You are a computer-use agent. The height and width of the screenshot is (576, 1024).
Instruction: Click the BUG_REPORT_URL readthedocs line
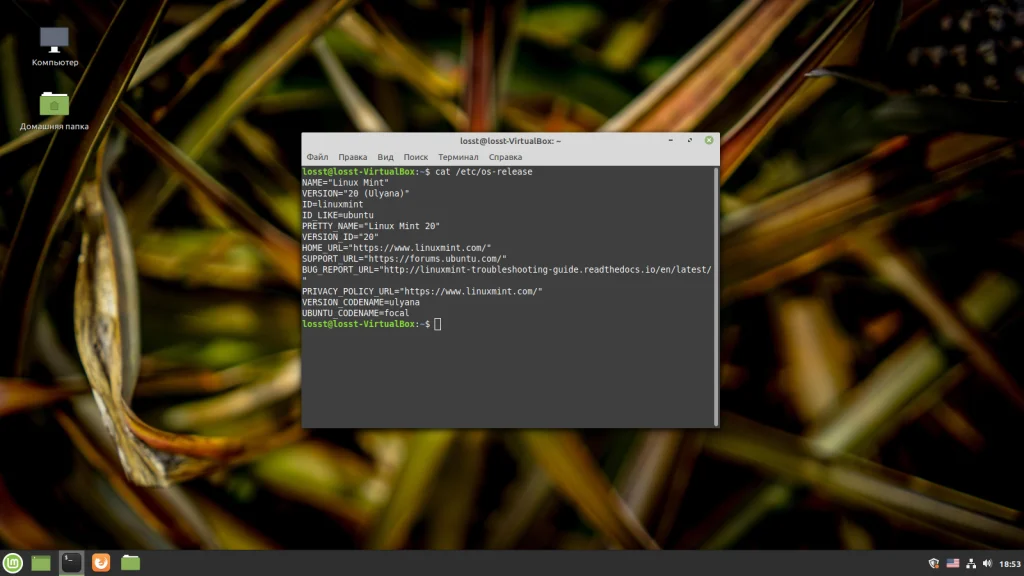(507, 270)
